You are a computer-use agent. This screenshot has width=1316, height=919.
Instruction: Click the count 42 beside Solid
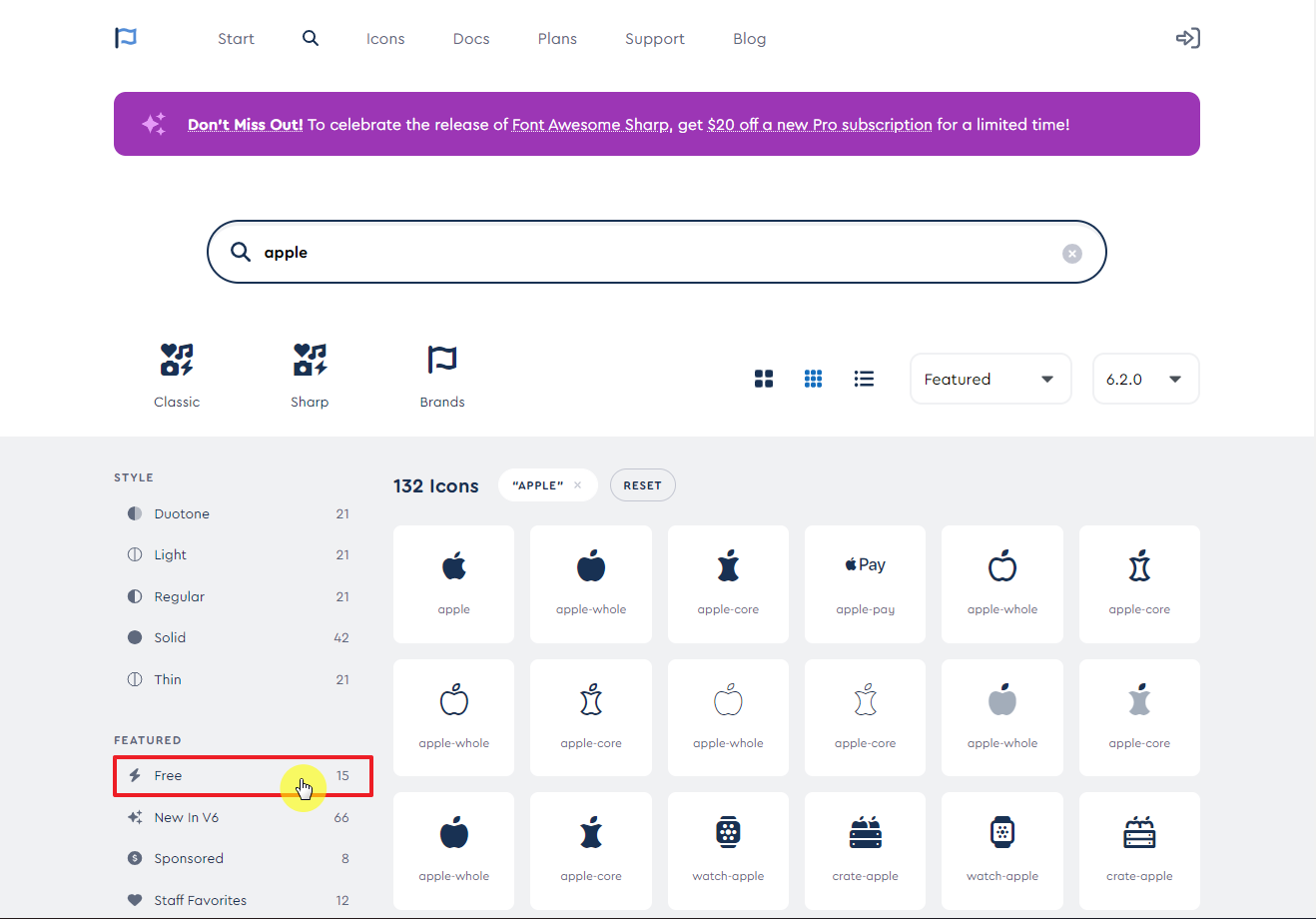[x=341, y=637]
